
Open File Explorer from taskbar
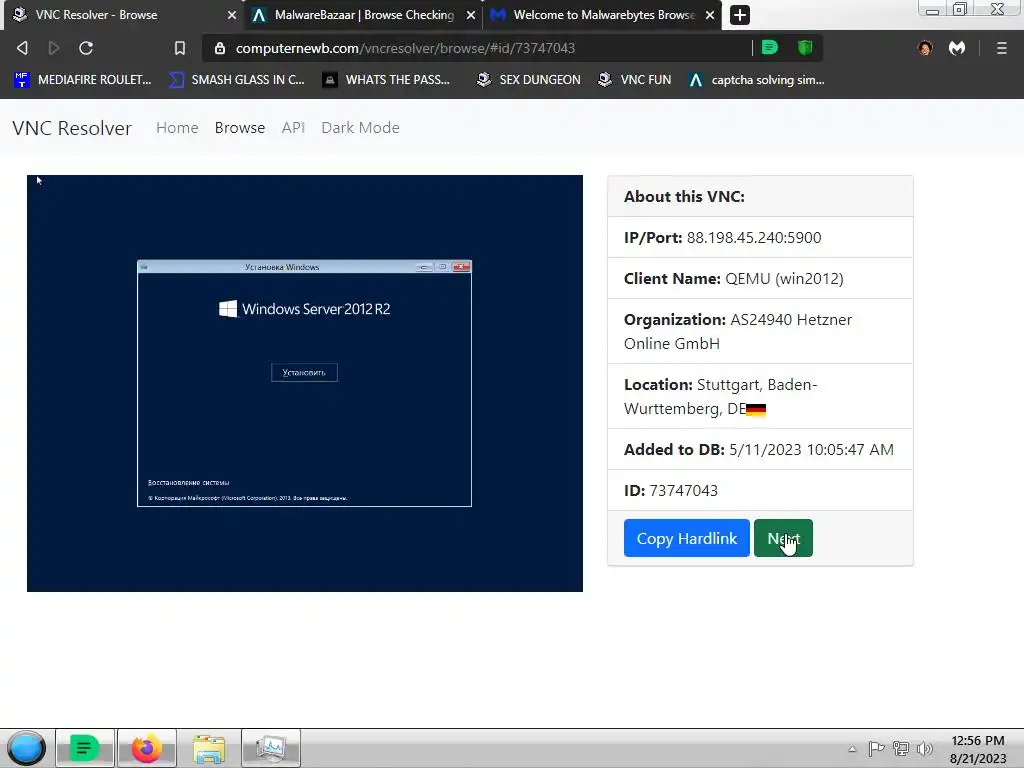[x=209, y=748]
